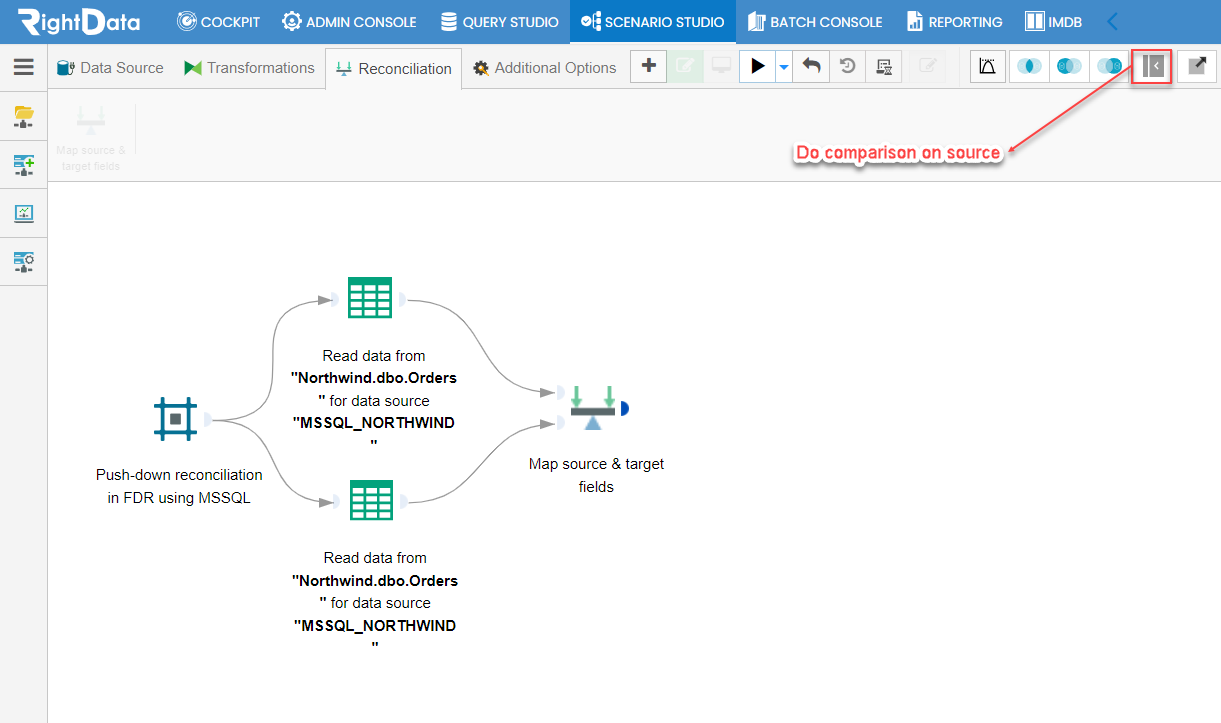This screenshot has height=723, width=1221.
Task: Click the 'Push-down reconciliation in FDR using MSSQL' label
Action: point(179,486)
